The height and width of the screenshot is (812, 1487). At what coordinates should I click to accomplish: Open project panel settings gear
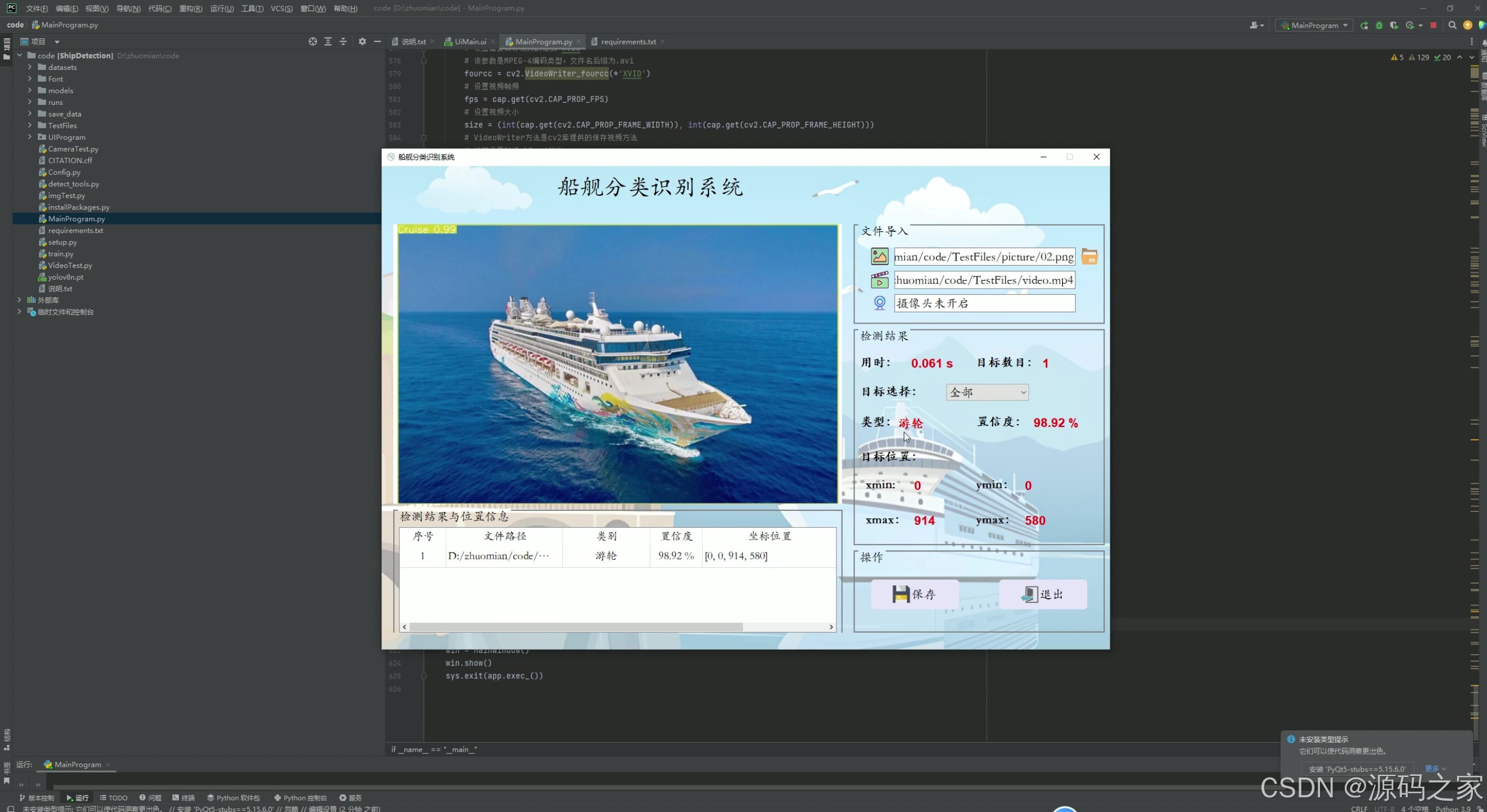coord(362,42)
